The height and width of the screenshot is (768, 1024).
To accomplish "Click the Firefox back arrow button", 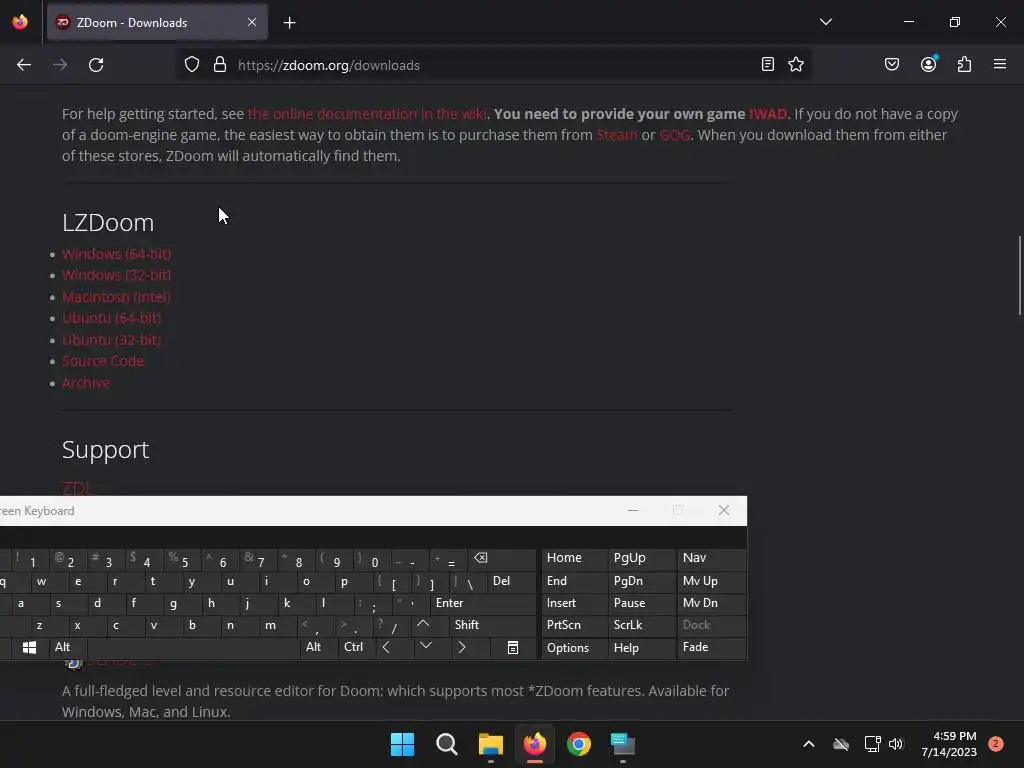I will tap(24, 65).
